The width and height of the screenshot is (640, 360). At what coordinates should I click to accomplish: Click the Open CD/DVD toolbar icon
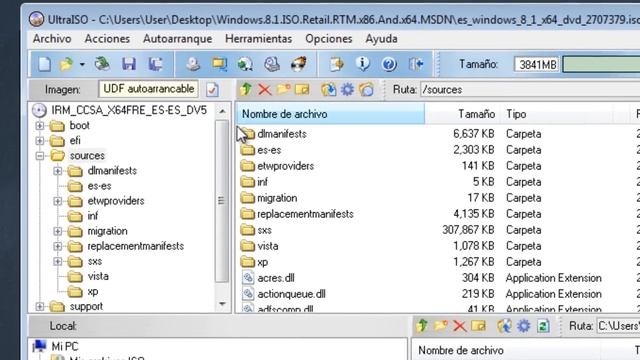click(x=102, y=64)
